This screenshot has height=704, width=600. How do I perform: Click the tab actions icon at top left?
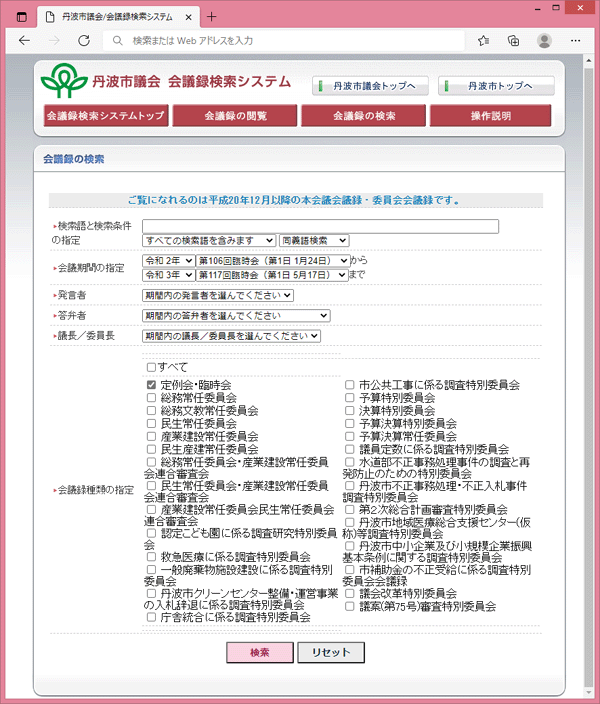click(21, 17)
